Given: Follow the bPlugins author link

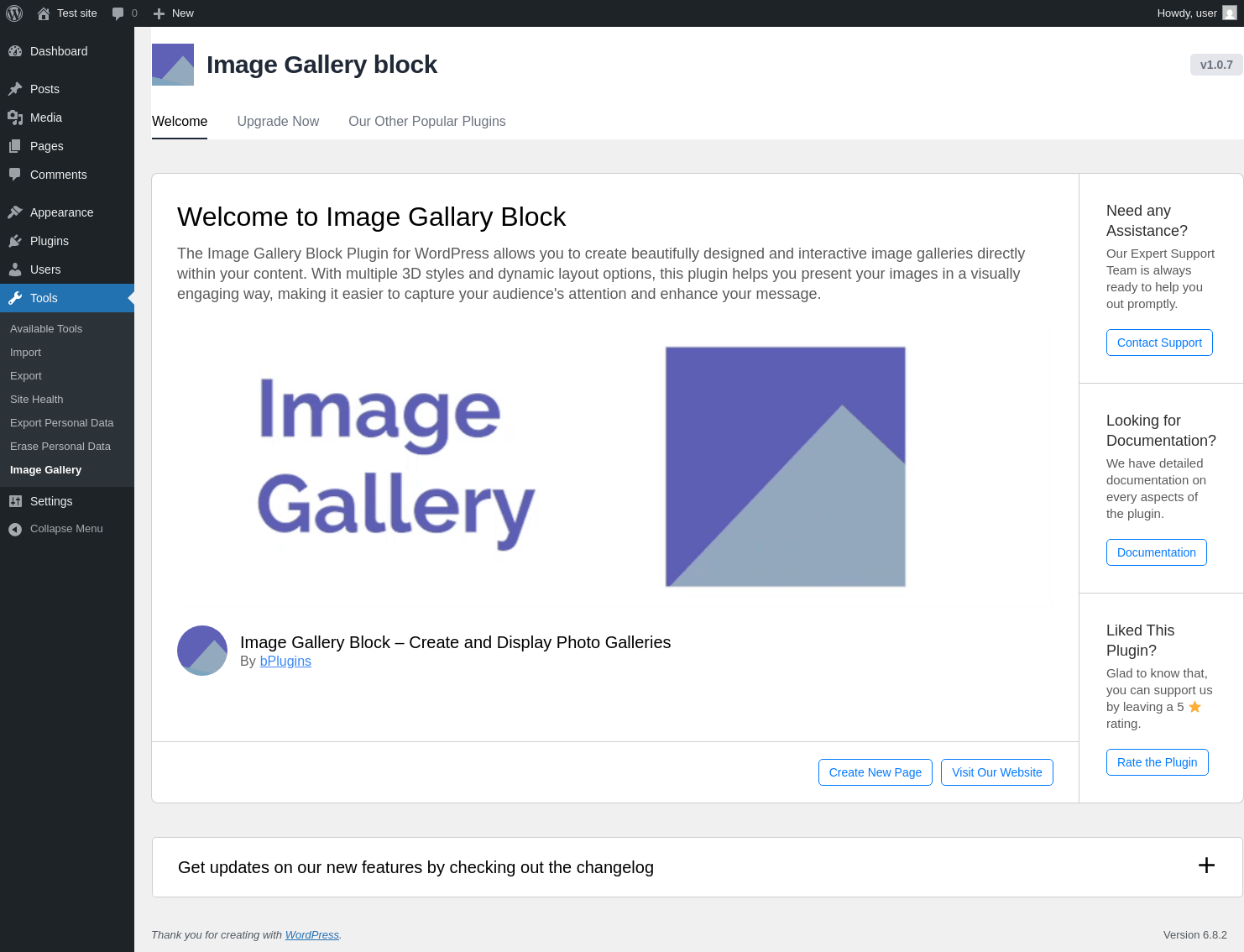Looking at the screenshot, I should click(x=285, y=662).
